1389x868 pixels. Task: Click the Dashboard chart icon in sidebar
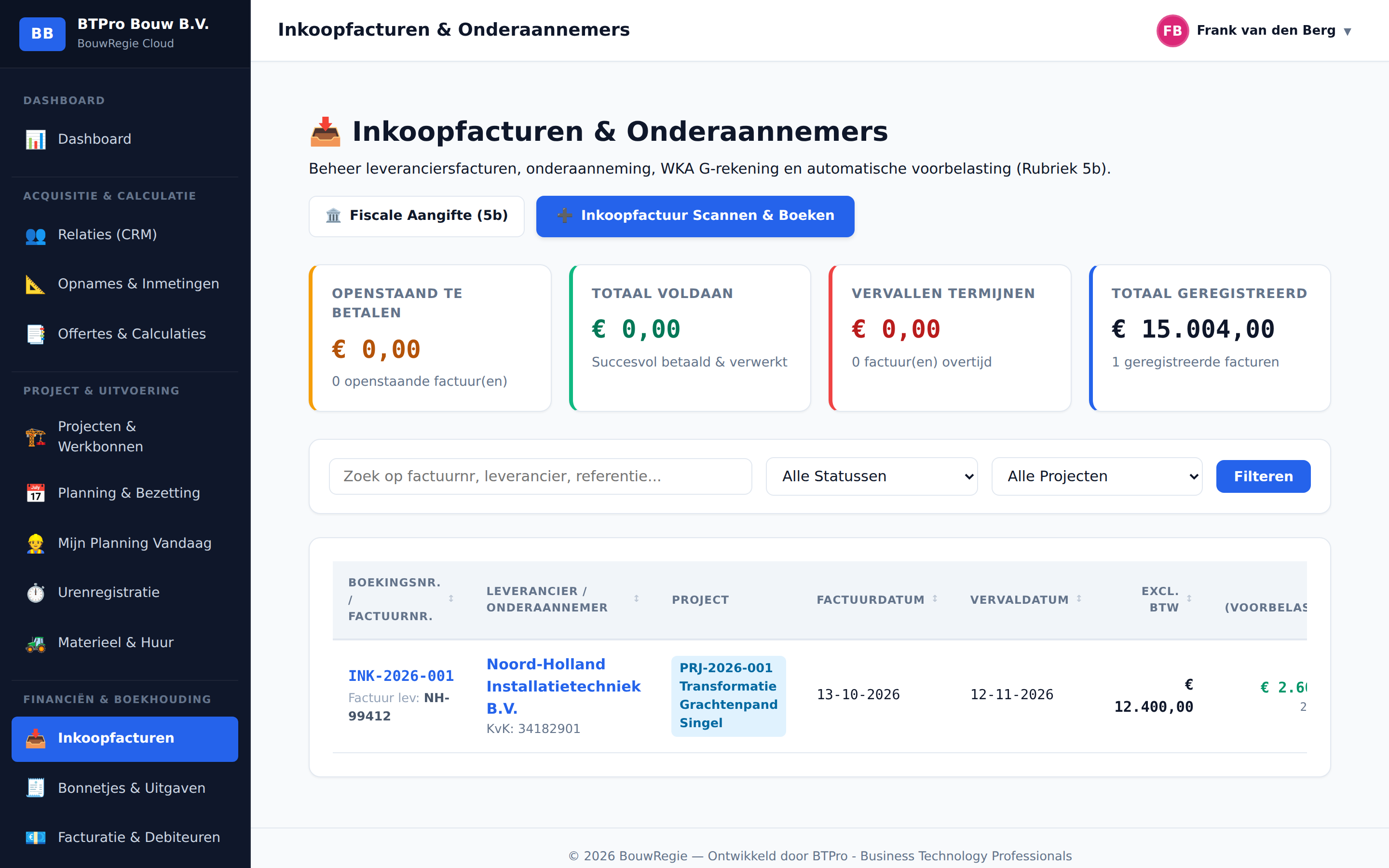point(36,139)
